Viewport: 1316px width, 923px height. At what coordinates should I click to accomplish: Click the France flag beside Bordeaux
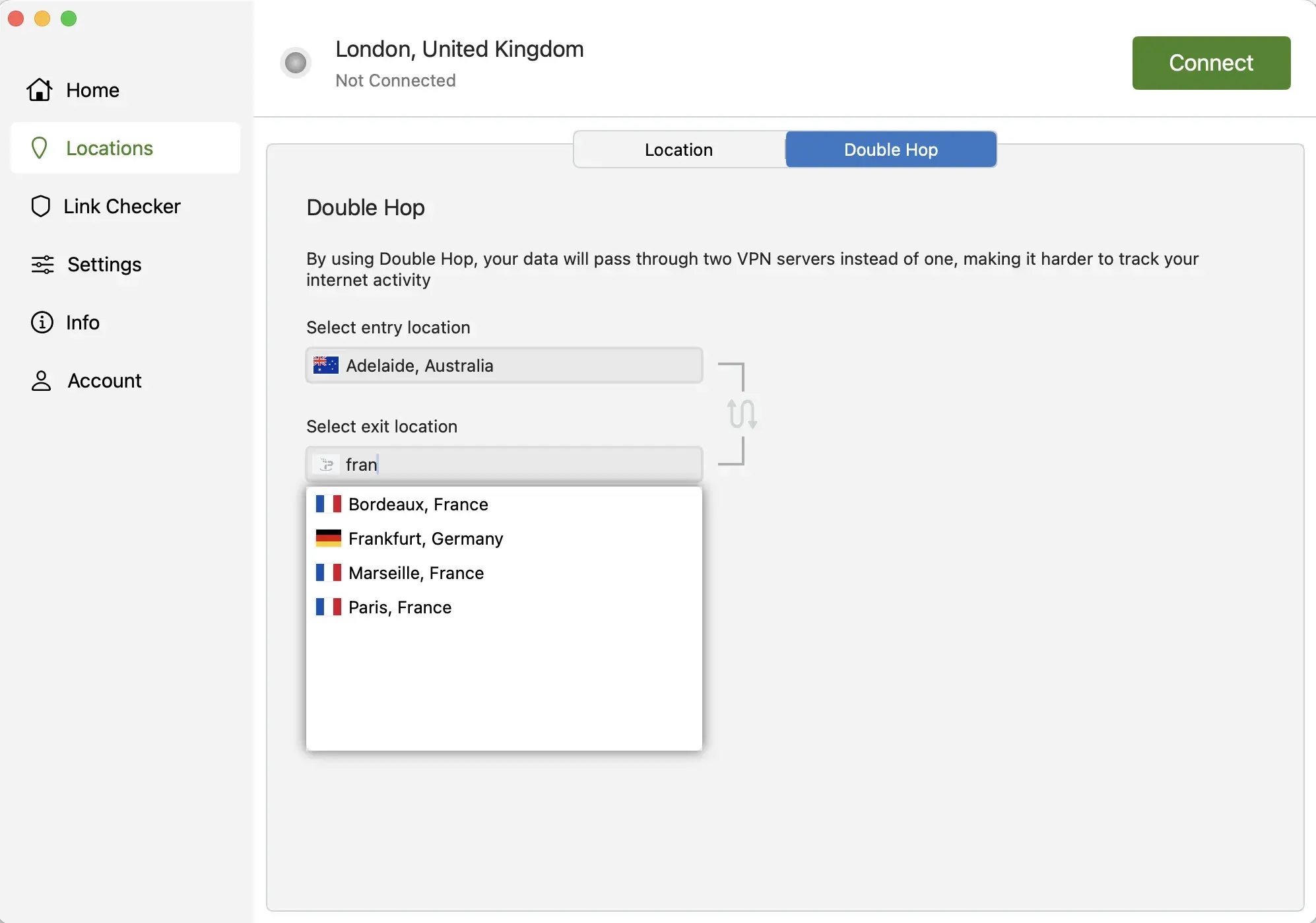point(328,504)
